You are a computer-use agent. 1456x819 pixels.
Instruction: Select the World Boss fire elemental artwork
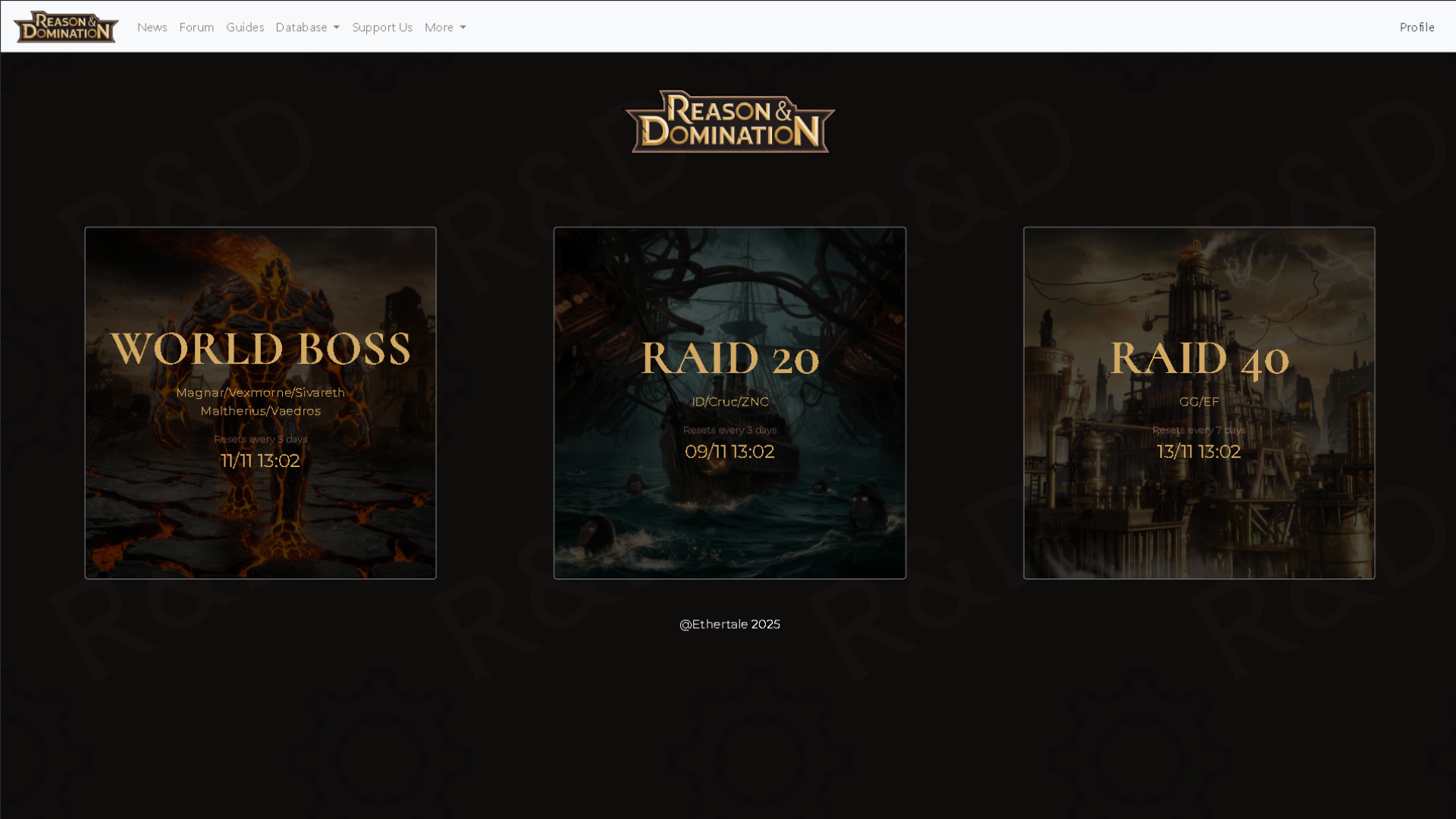coord(260,523)
